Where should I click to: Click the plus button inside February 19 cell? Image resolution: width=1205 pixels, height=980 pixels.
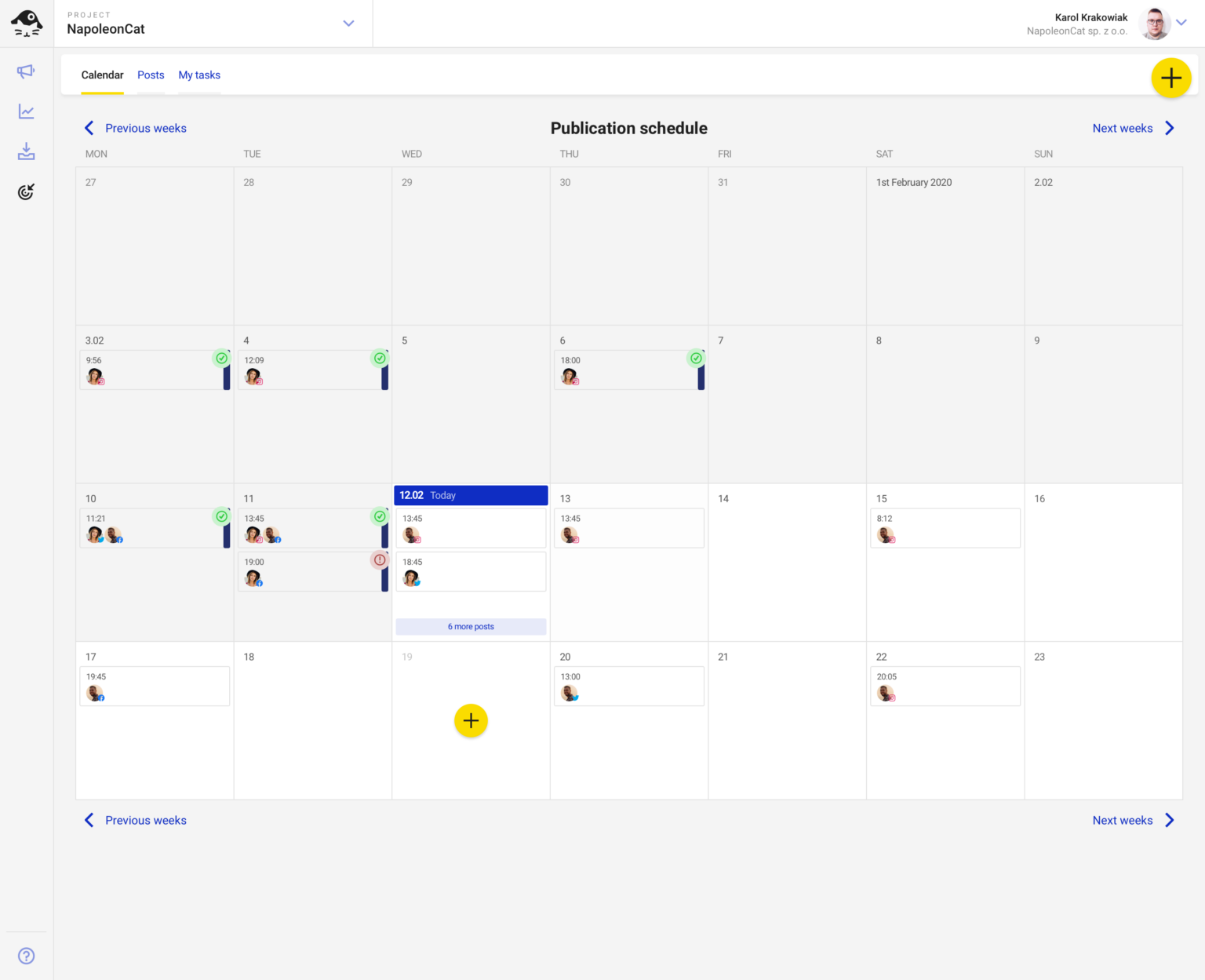tap(471, 720)
